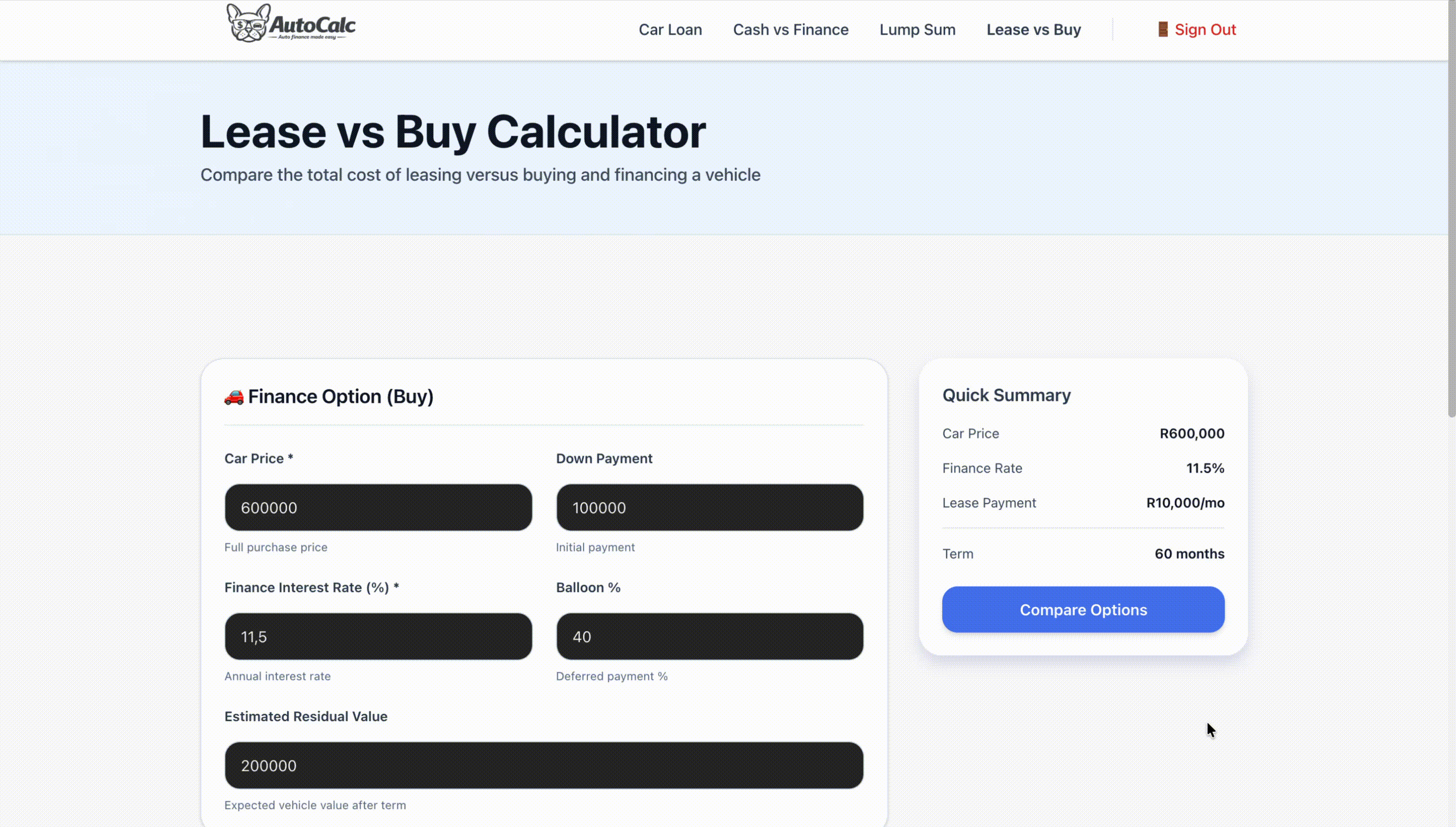Click the Lease Payment R10,000/mo value

coord(1184,502)
